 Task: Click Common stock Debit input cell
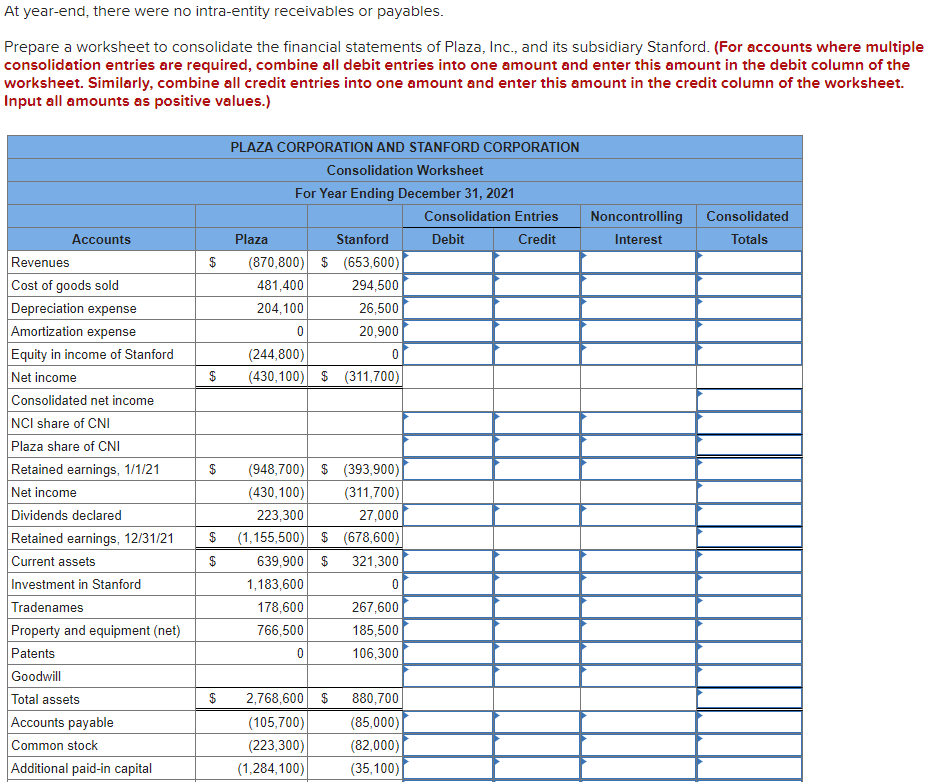[x=448, y=745]
